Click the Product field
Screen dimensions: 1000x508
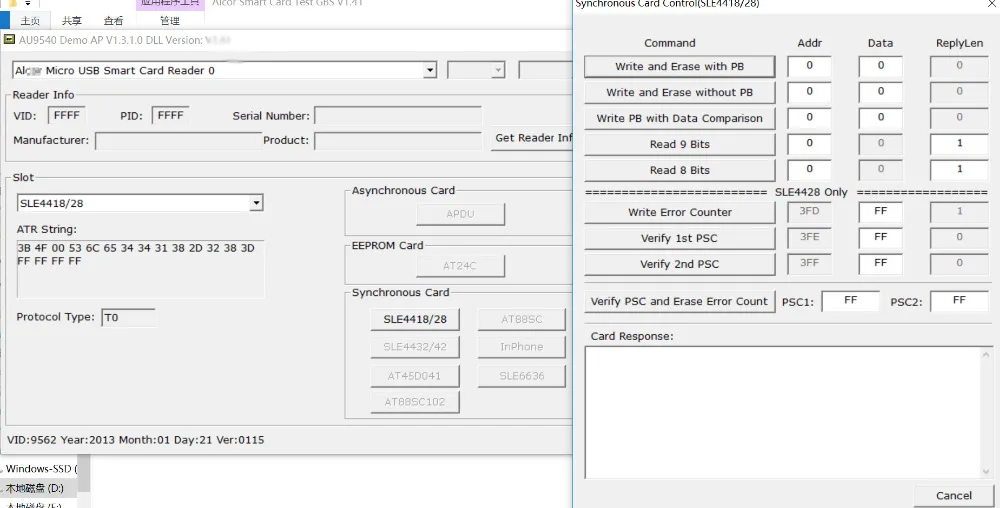point(398,141)
